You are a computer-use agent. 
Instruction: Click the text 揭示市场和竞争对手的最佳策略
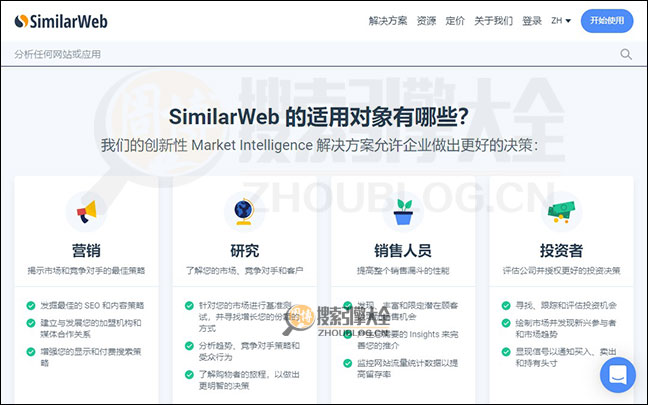[x=86, y=271]
